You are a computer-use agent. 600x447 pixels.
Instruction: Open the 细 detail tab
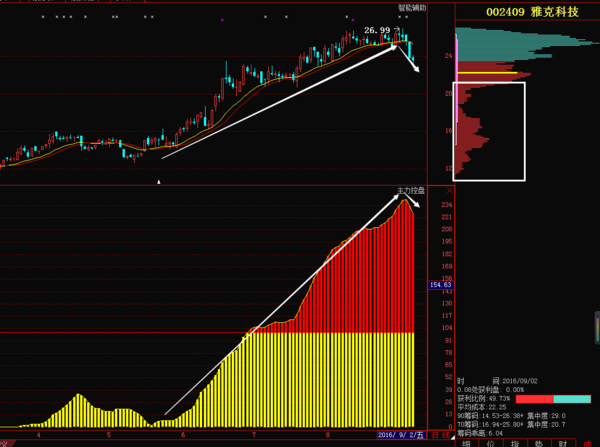pyautogui.click(x=466, y=443)
